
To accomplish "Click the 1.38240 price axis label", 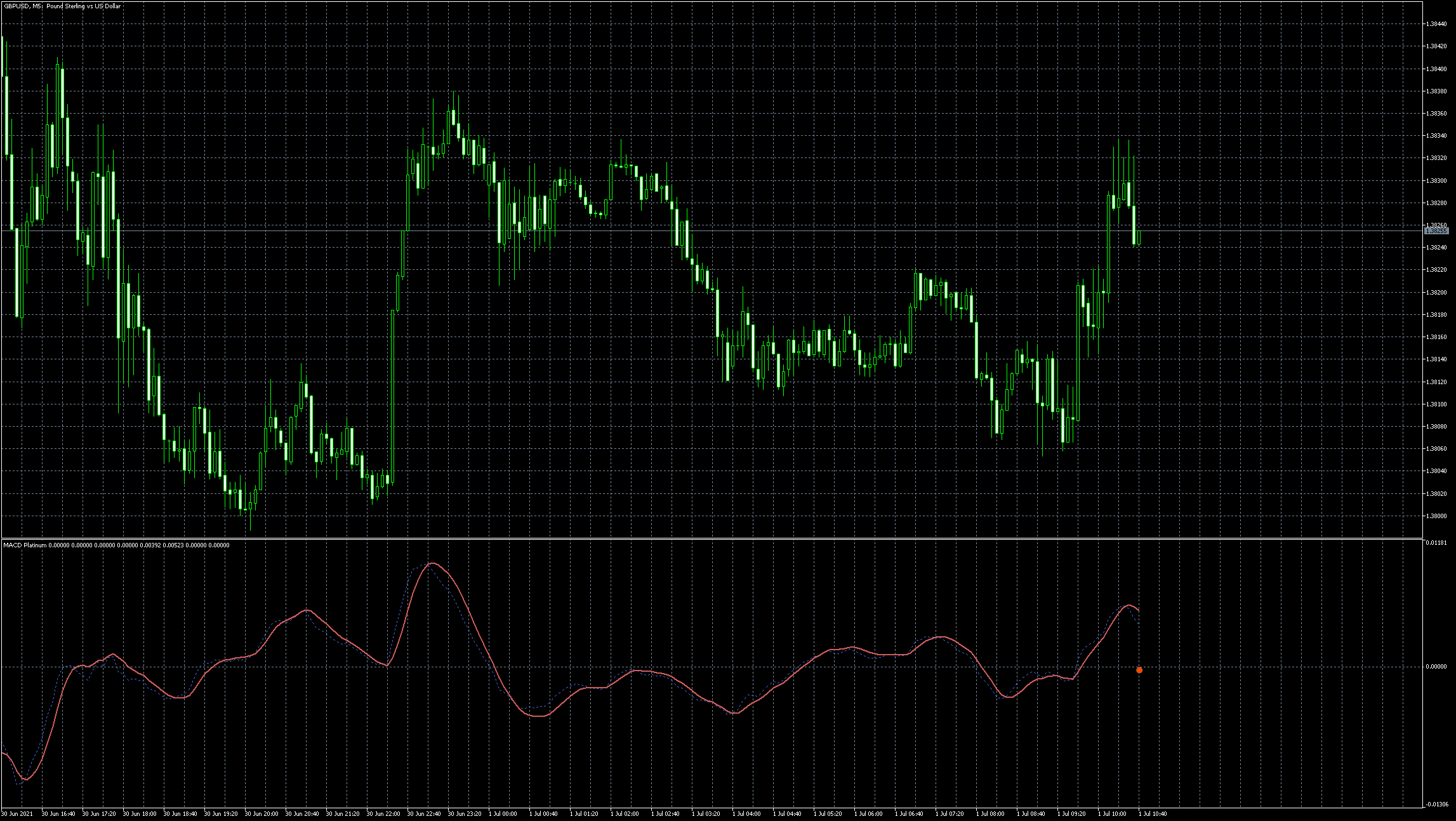I will coord(1436,248).
